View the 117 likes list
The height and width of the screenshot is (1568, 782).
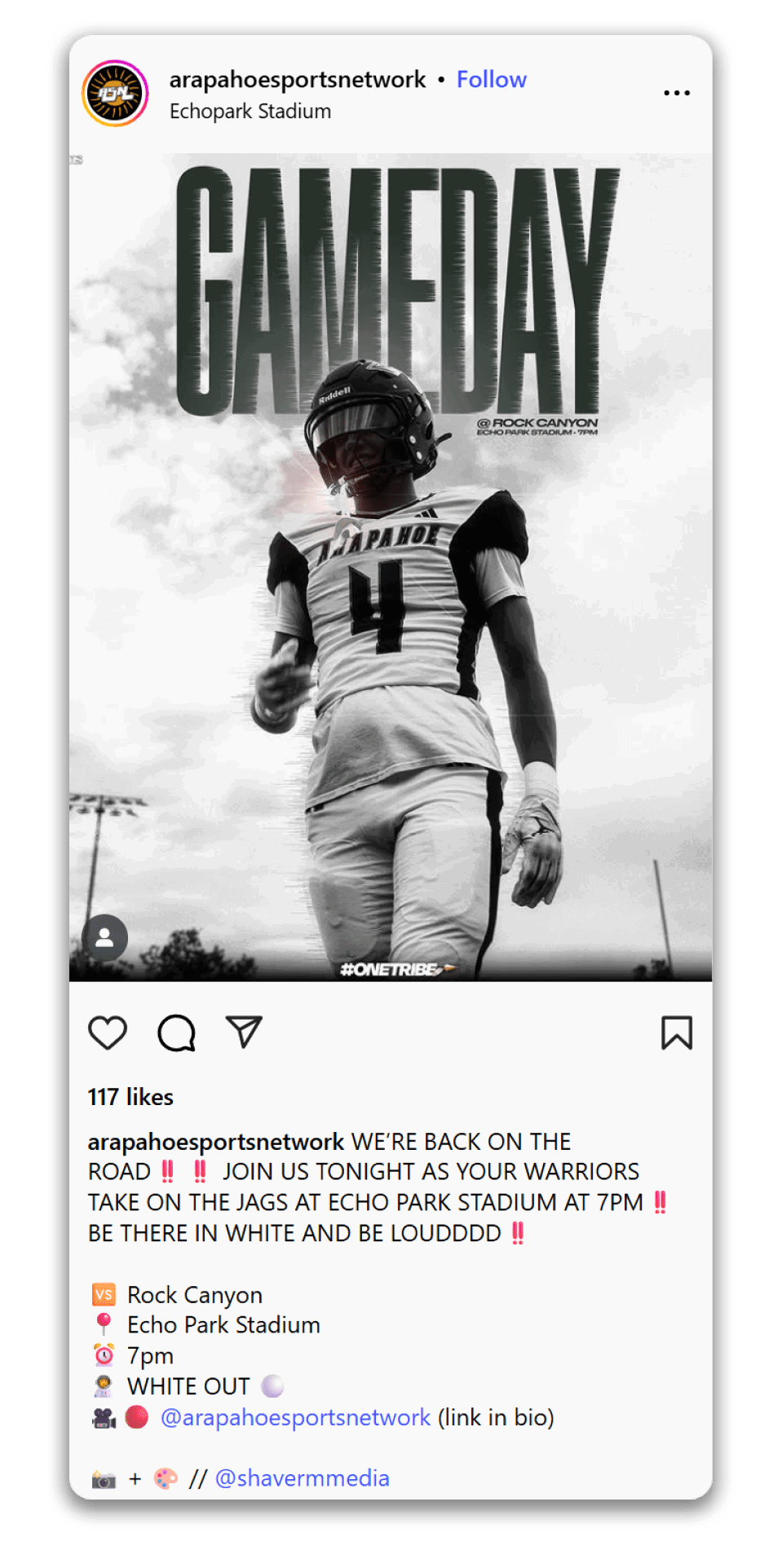click(x=130, y=1097)
